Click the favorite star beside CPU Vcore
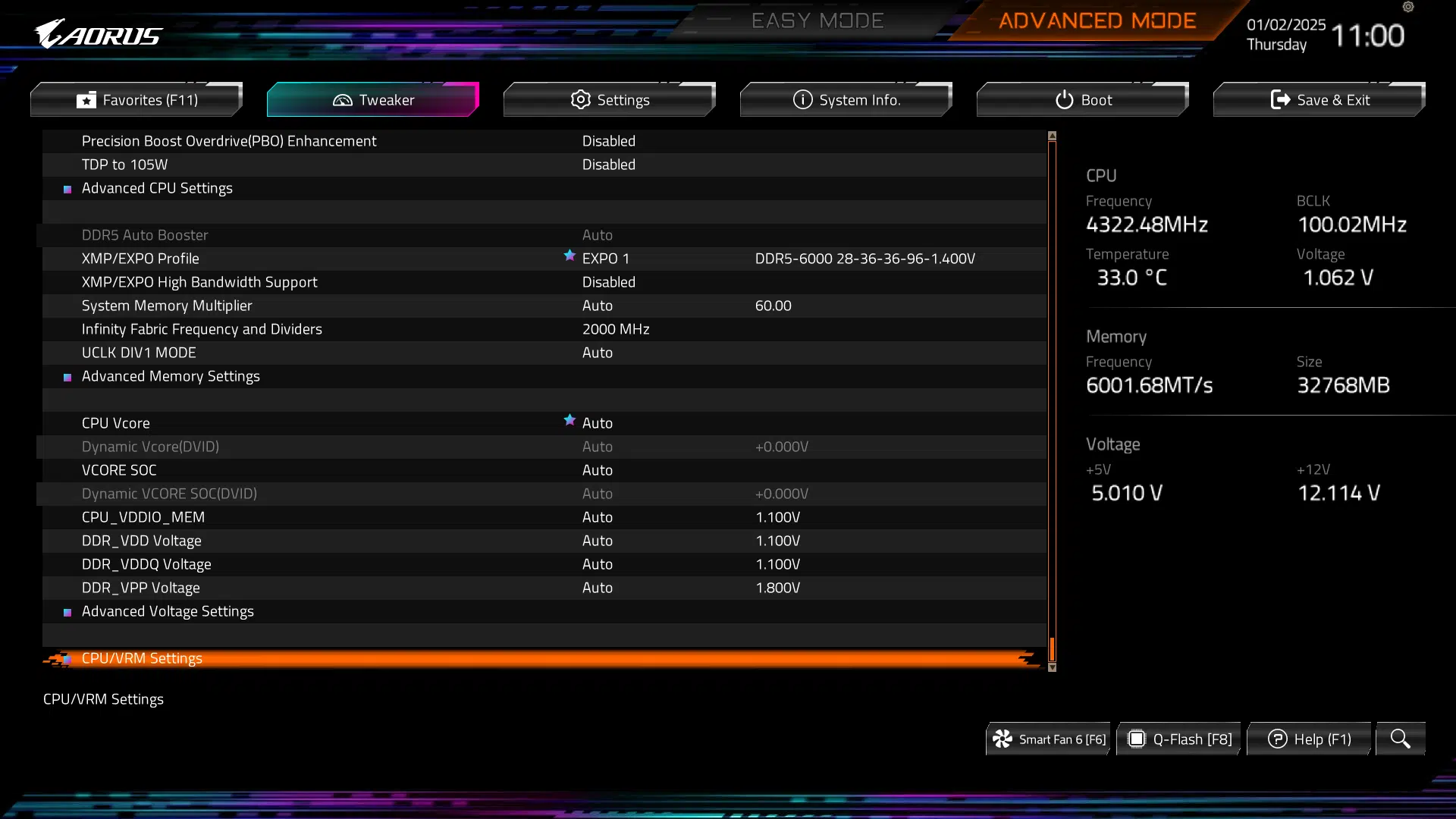Screen dimensions: 1456x819 tap(570, 420)
